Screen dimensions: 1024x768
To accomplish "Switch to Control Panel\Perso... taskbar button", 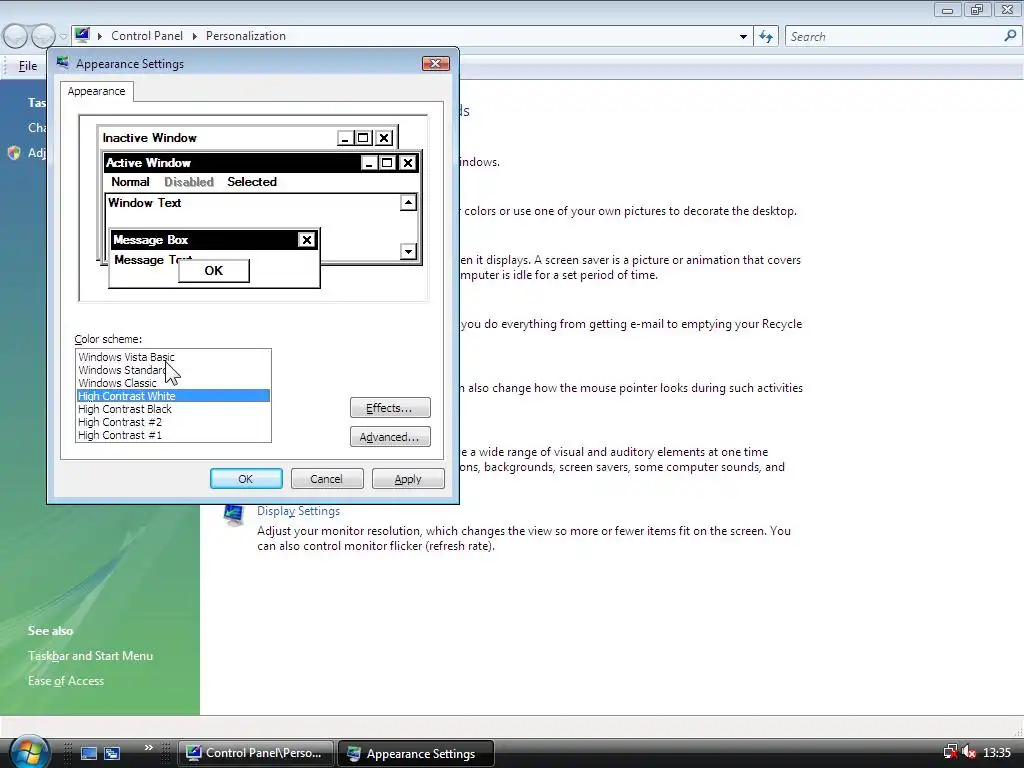I will click(x=255, y=753).
